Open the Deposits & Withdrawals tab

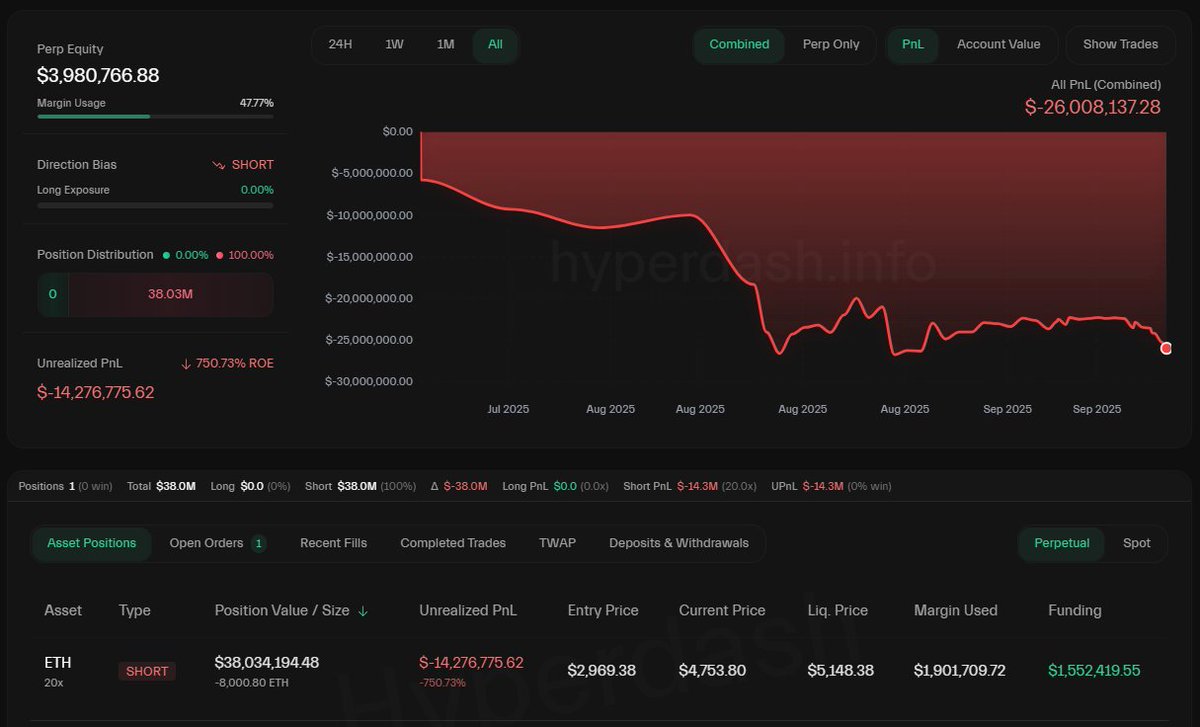tap(679, 543)
